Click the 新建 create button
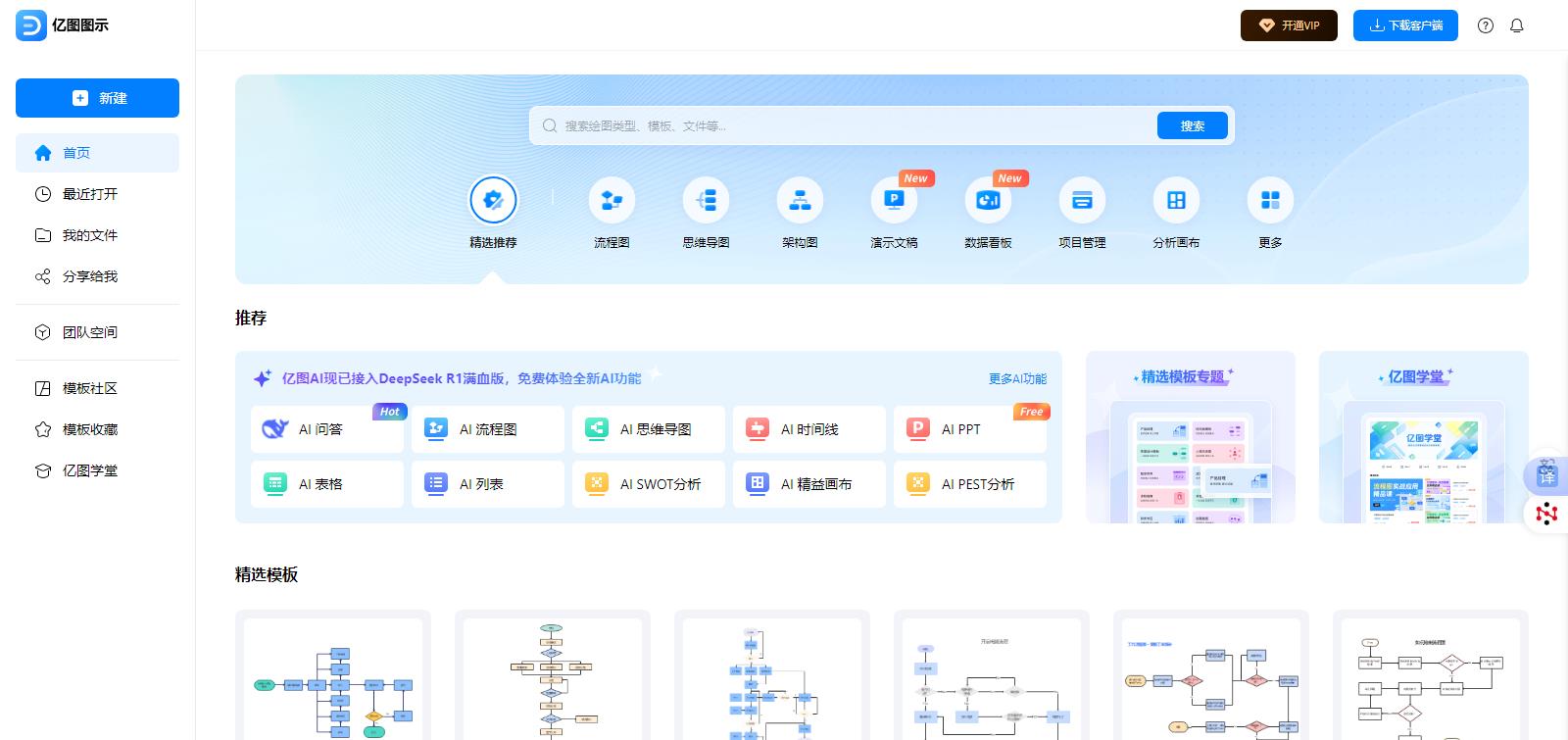This screenshot has height=740, width=1568. point(97,98)
